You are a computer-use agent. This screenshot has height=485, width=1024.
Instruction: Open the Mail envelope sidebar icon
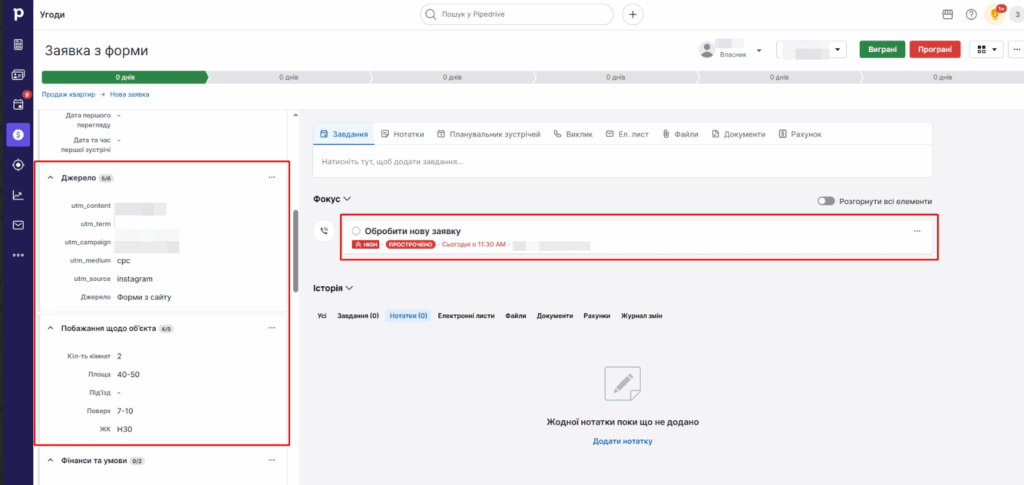pos(18,225)
